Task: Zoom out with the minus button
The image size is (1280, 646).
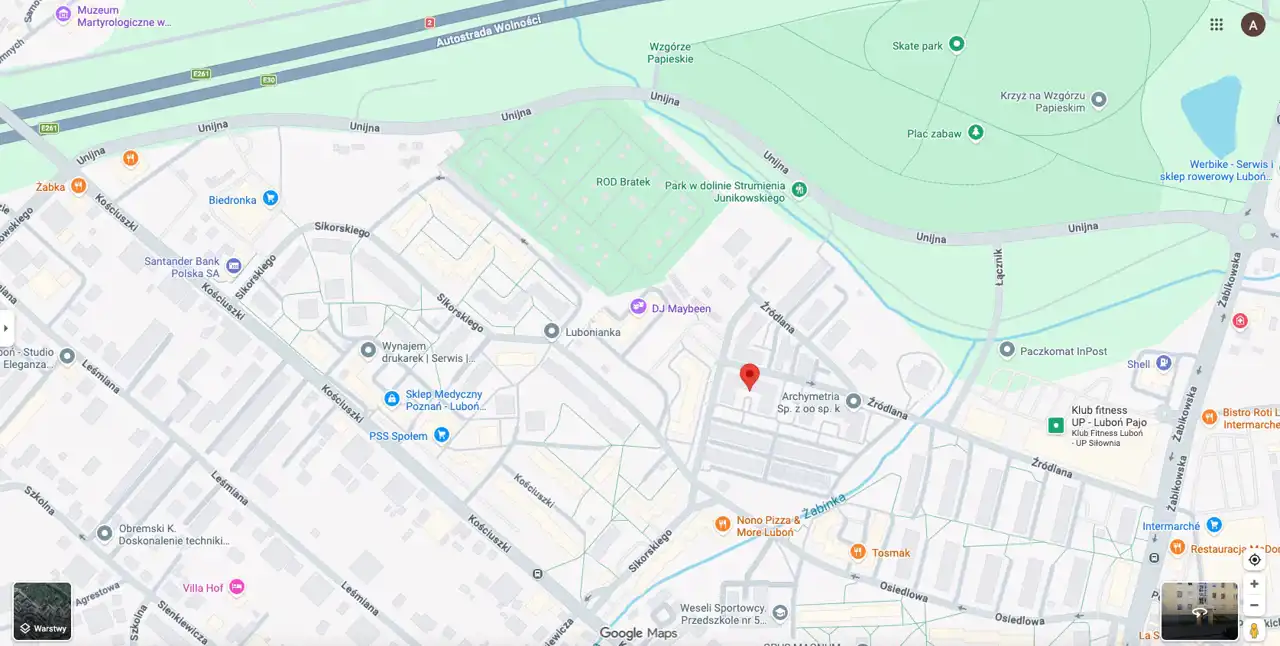Action: [x=1254, y=605]
